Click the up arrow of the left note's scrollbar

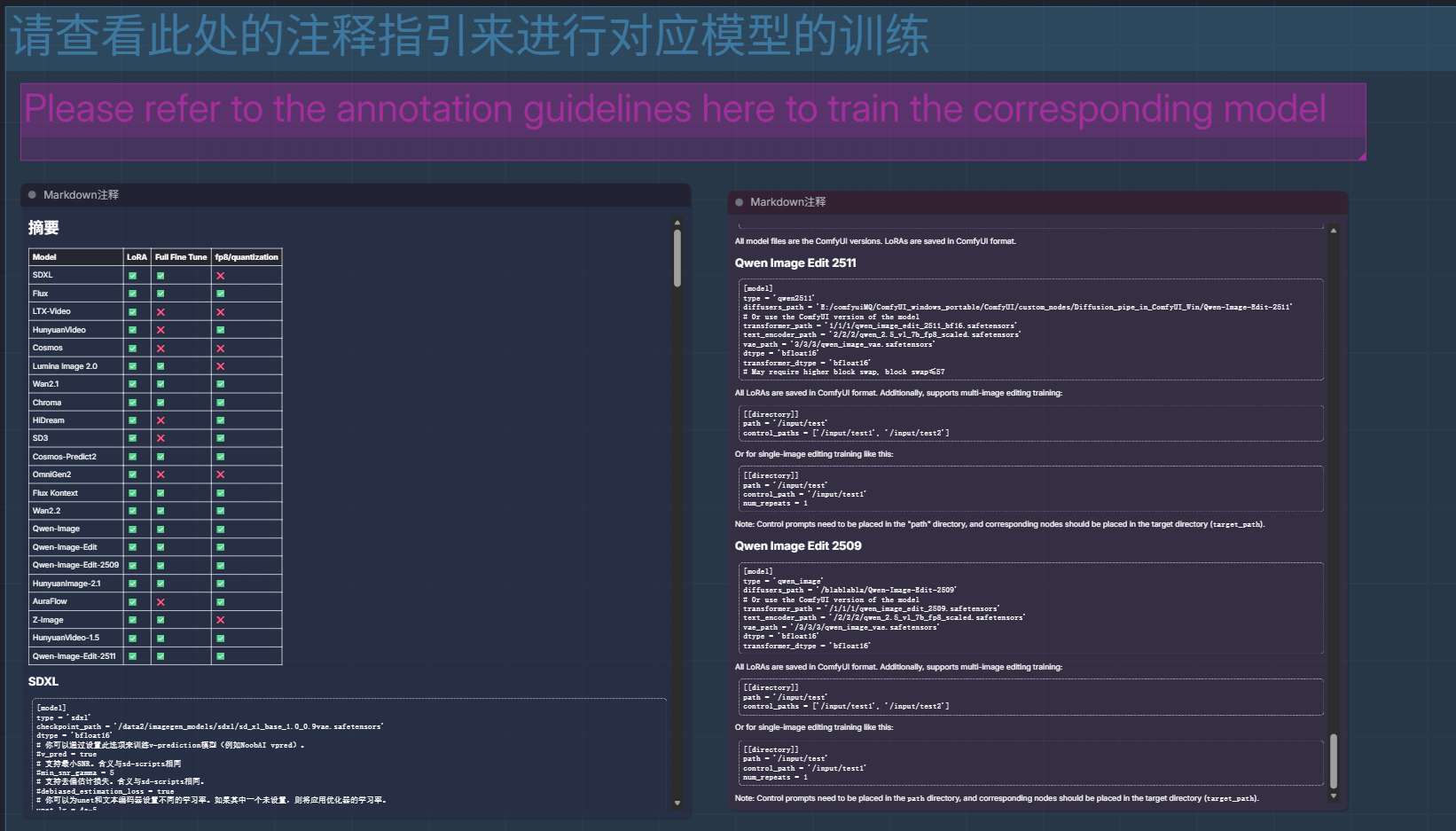pos(677,223)
